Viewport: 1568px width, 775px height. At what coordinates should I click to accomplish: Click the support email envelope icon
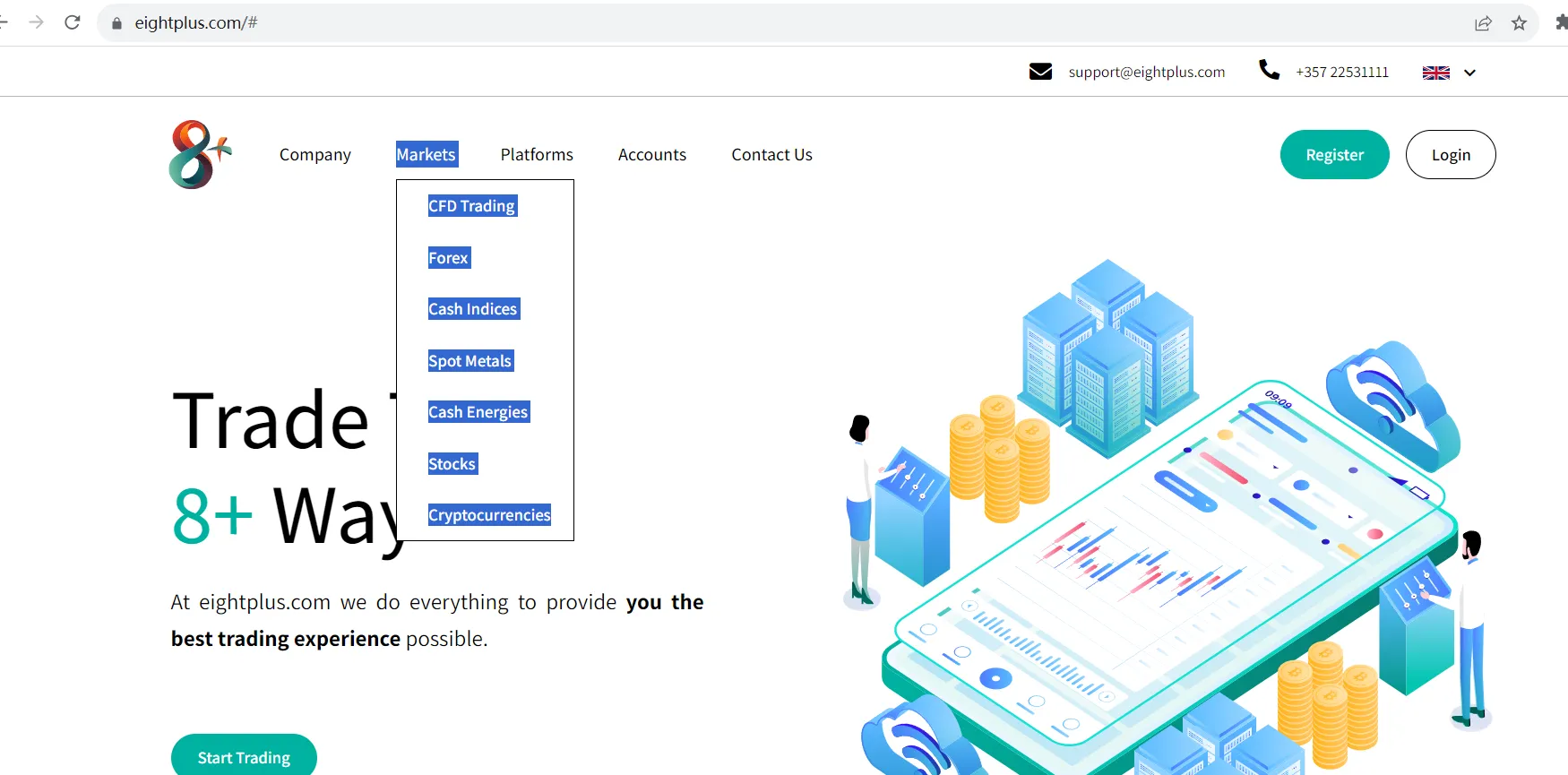click(1040, 72)
